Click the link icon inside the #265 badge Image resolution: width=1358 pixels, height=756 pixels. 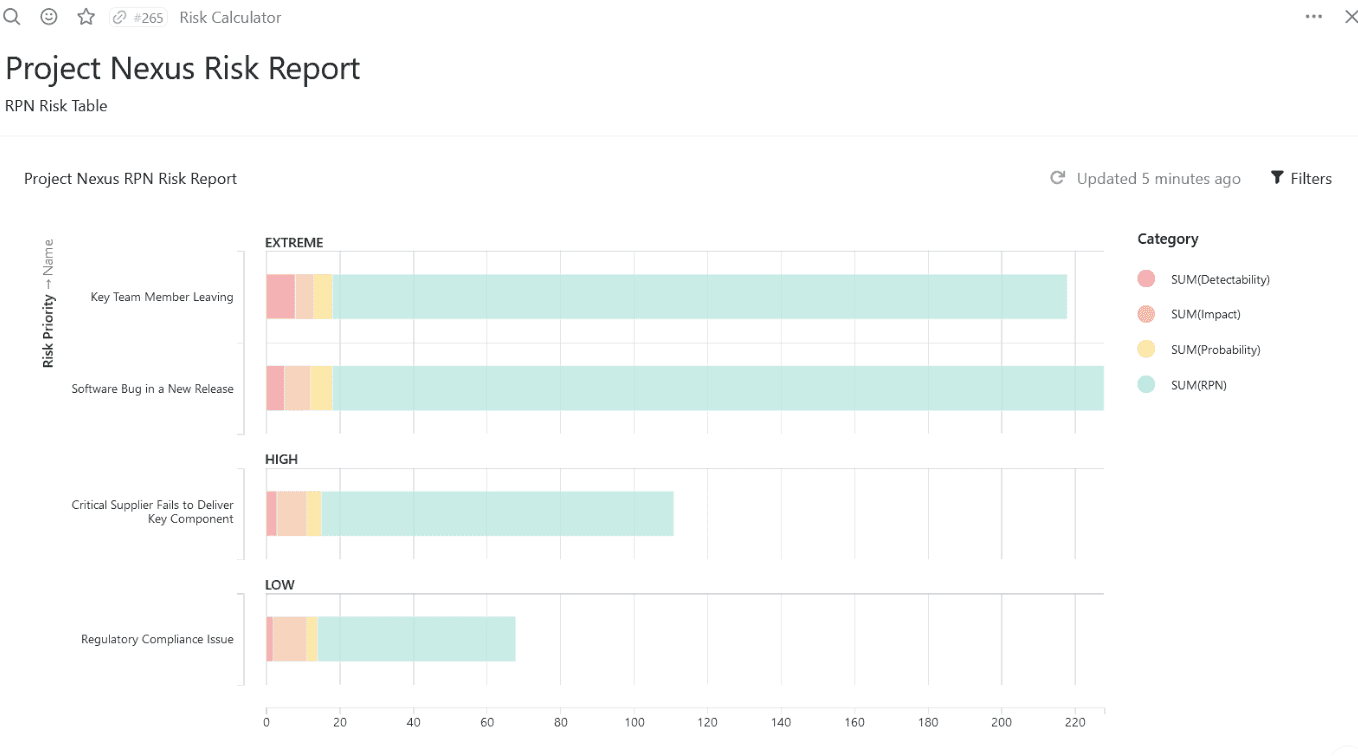pyautogui.click(x=122, y=16)
